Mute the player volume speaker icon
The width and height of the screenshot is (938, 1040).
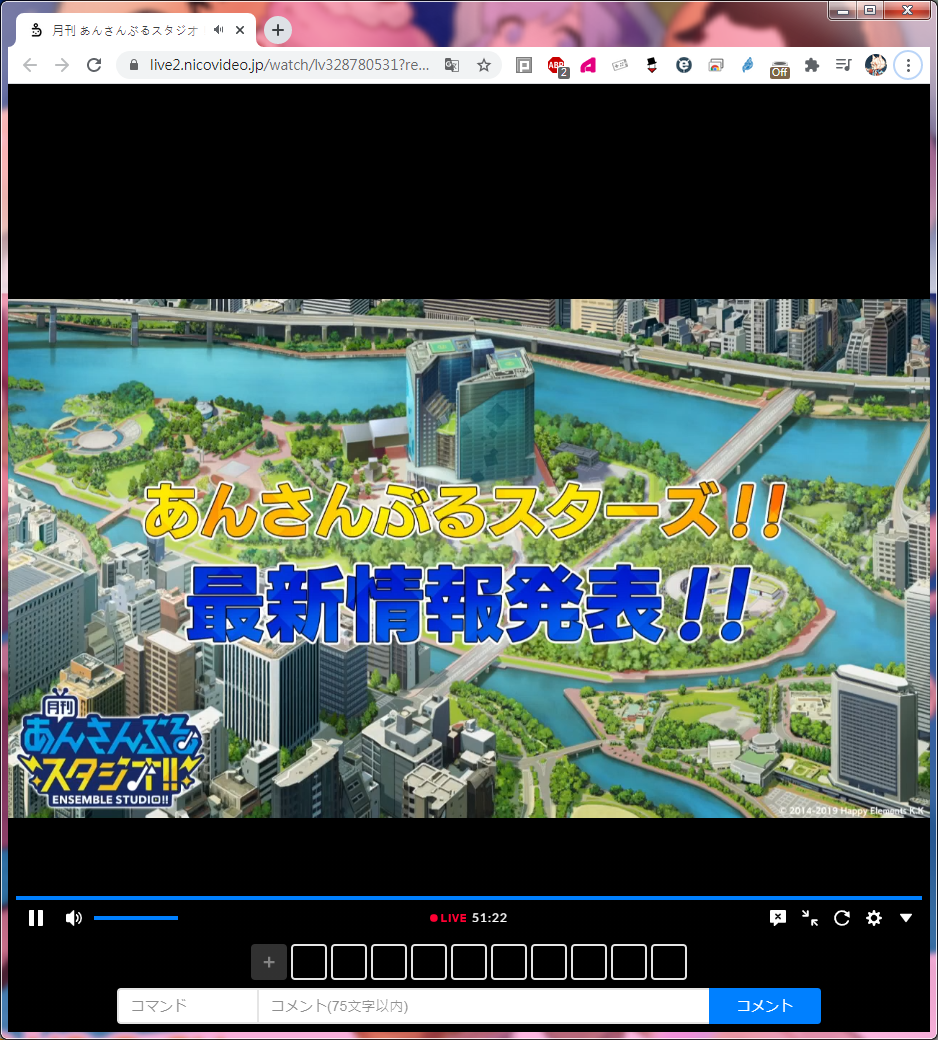73,918
